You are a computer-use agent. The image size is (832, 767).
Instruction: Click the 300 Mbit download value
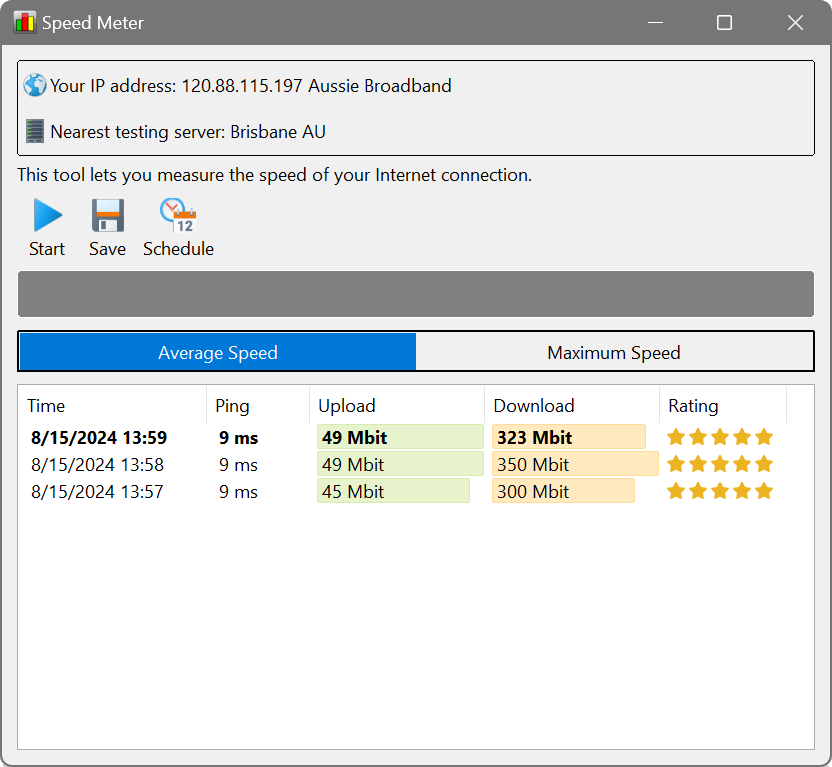pos(533,491)
